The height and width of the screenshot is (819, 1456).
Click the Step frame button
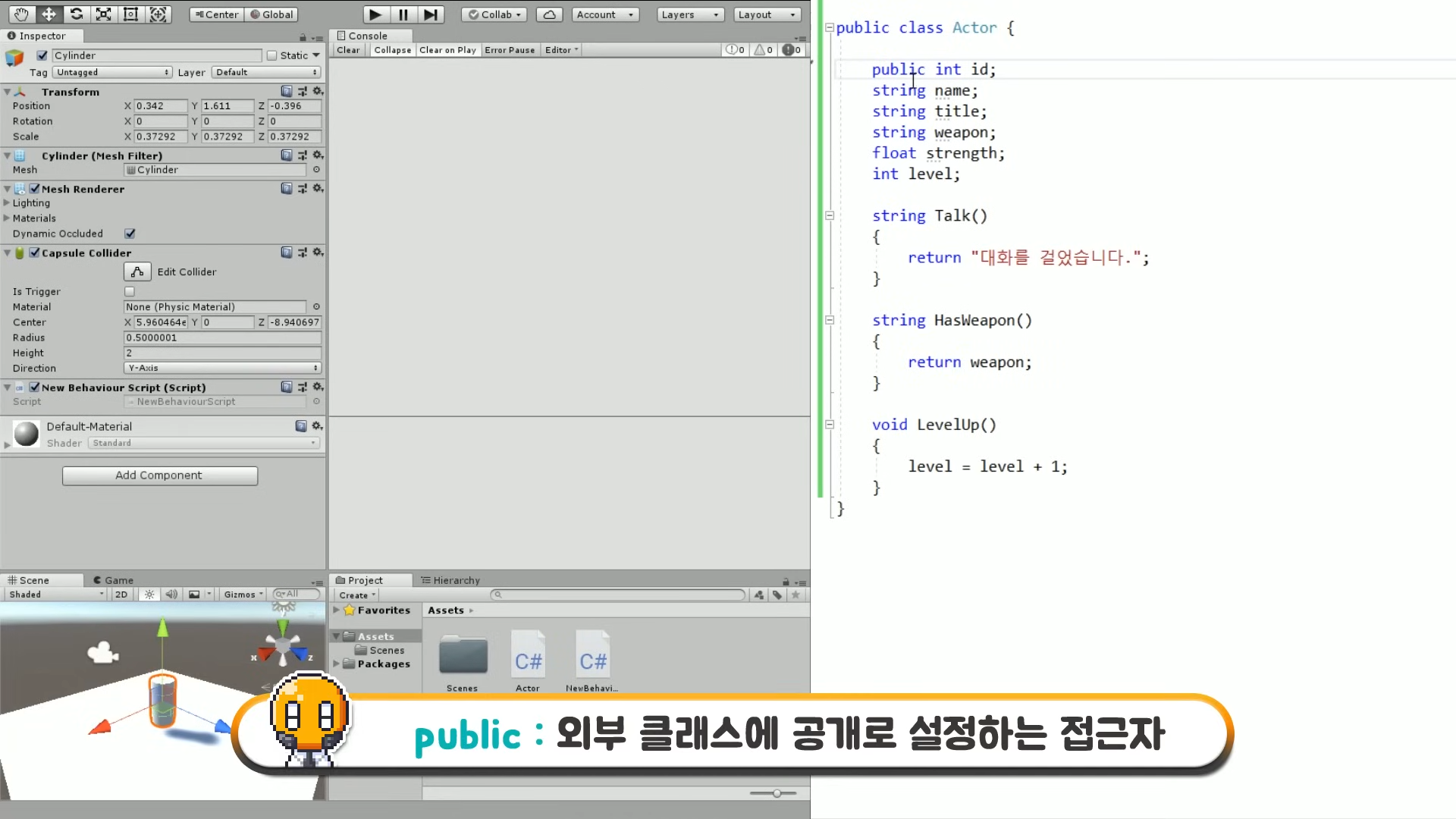point(430,14)
